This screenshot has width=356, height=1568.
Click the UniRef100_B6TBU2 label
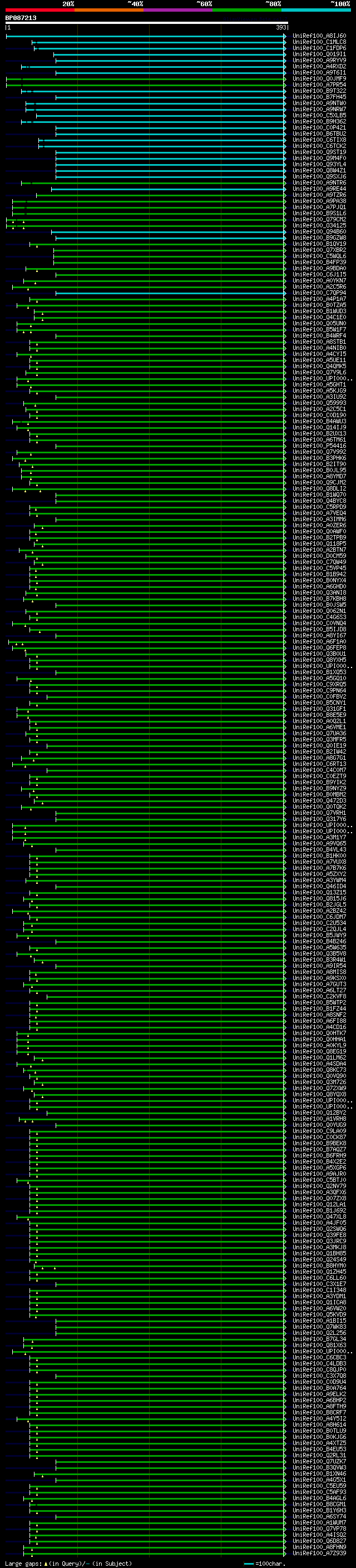319,134
